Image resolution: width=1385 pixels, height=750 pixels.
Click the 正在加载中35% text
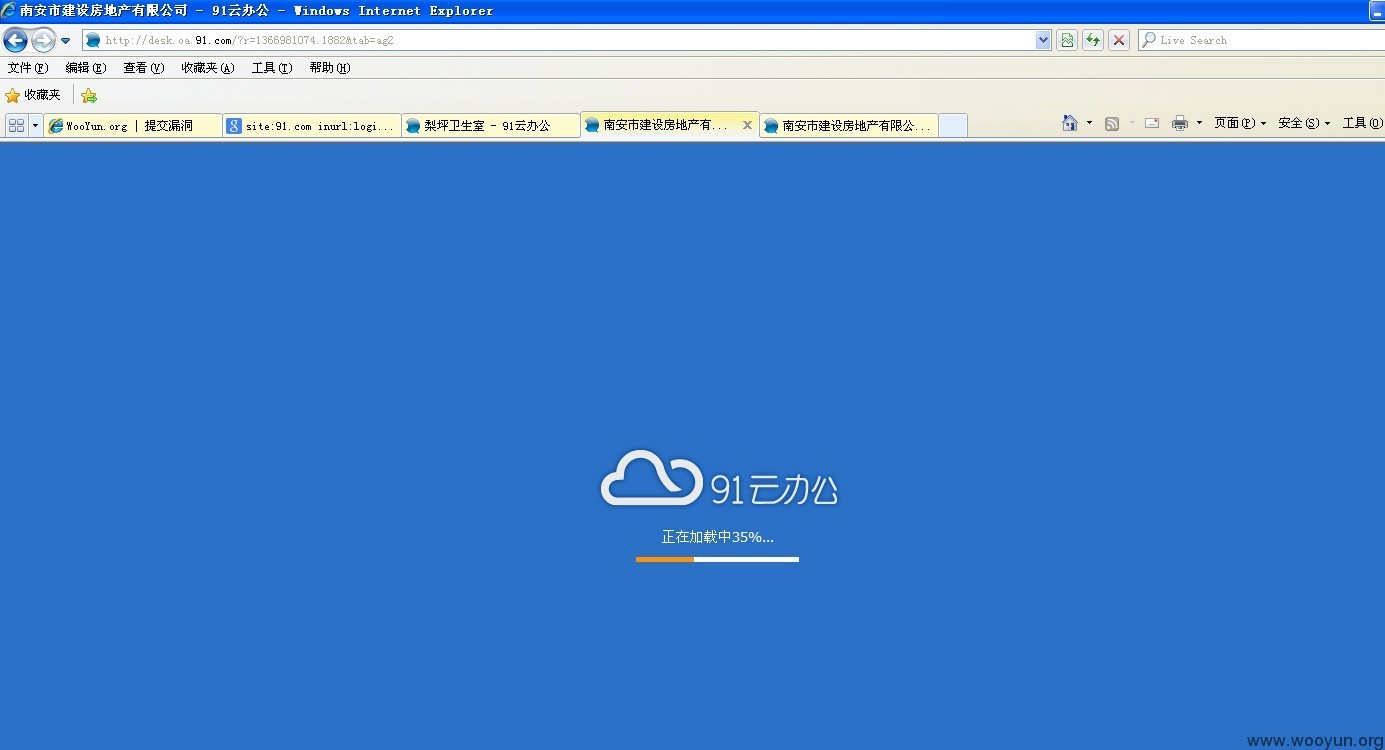[718, 537]
